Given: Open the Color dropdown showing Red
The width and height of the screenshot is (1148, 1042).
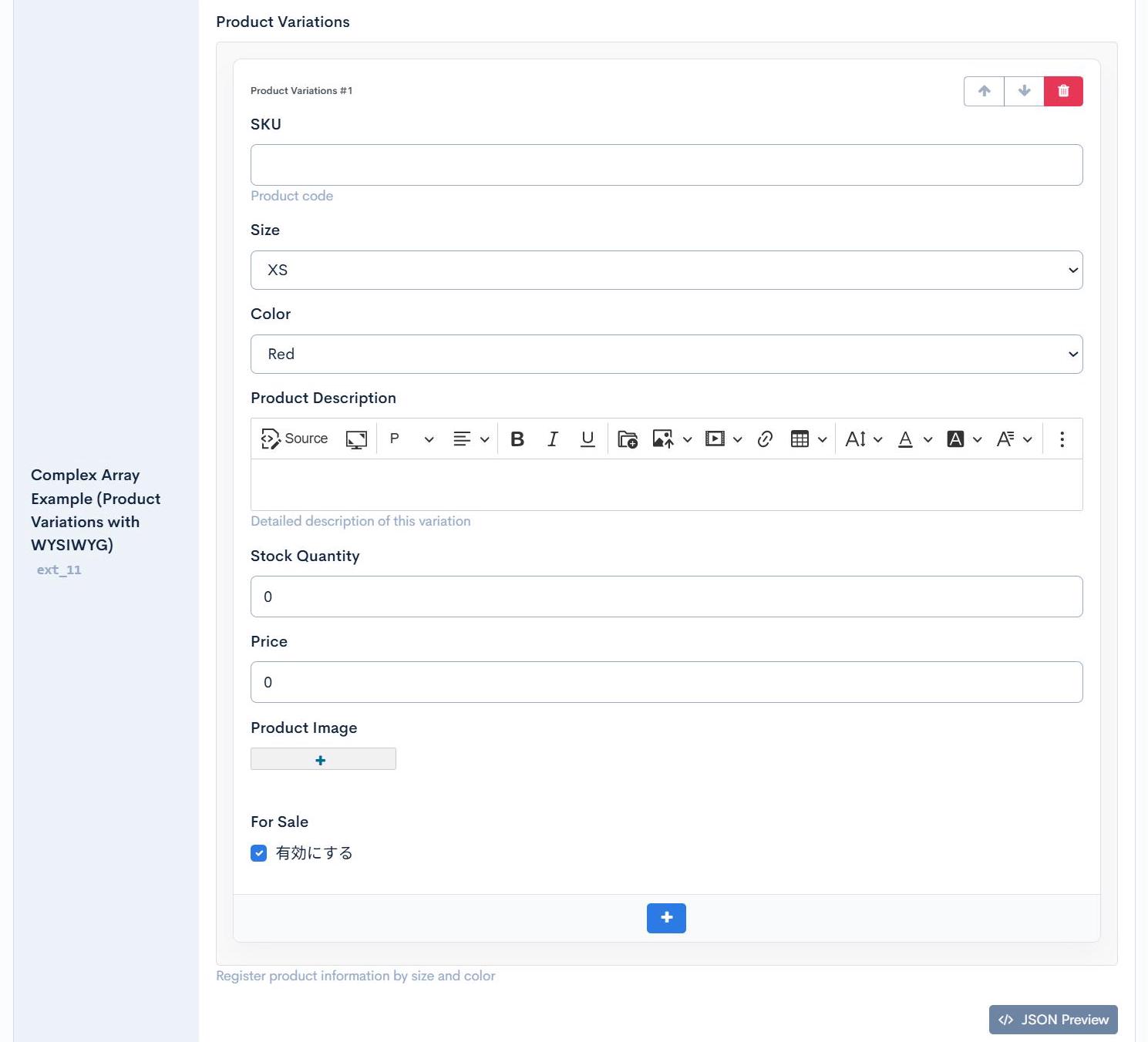Looking at the screenshot, I should pyautogui.click(x=666, y=355).
